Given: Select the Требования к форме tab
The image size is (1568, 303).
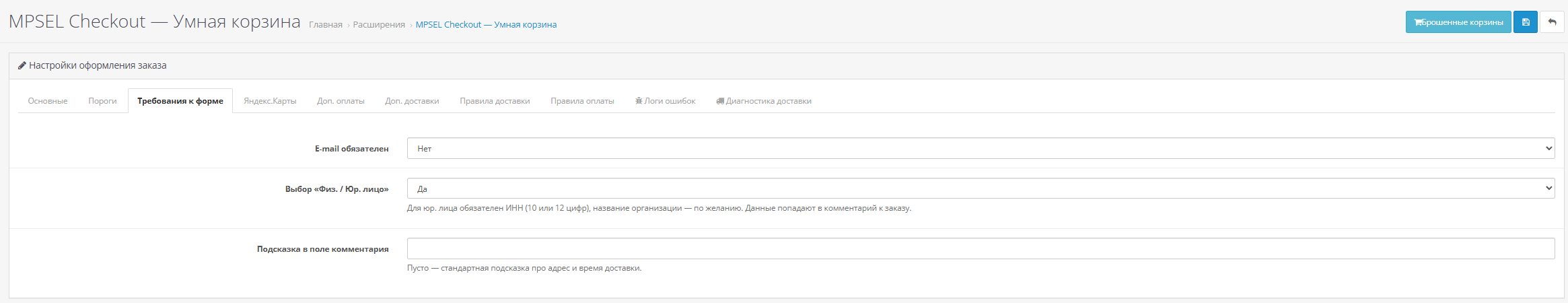Looking at the screenshot, I should [180, 101].
